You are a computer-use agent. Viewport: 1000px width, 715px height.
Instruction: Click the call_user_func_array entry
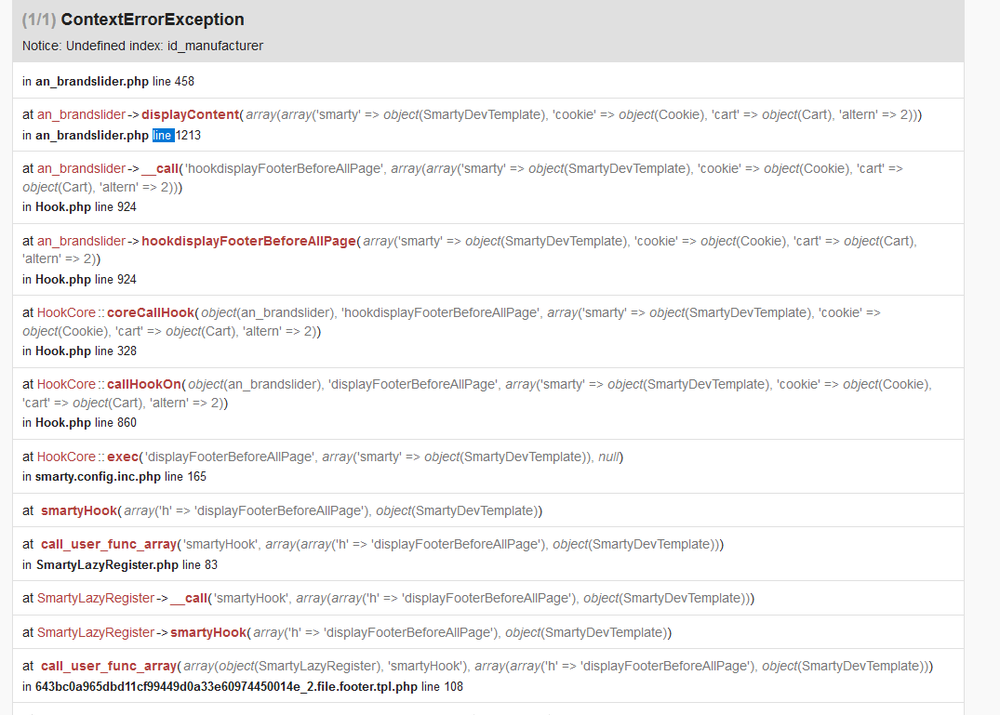coord(105,544)
